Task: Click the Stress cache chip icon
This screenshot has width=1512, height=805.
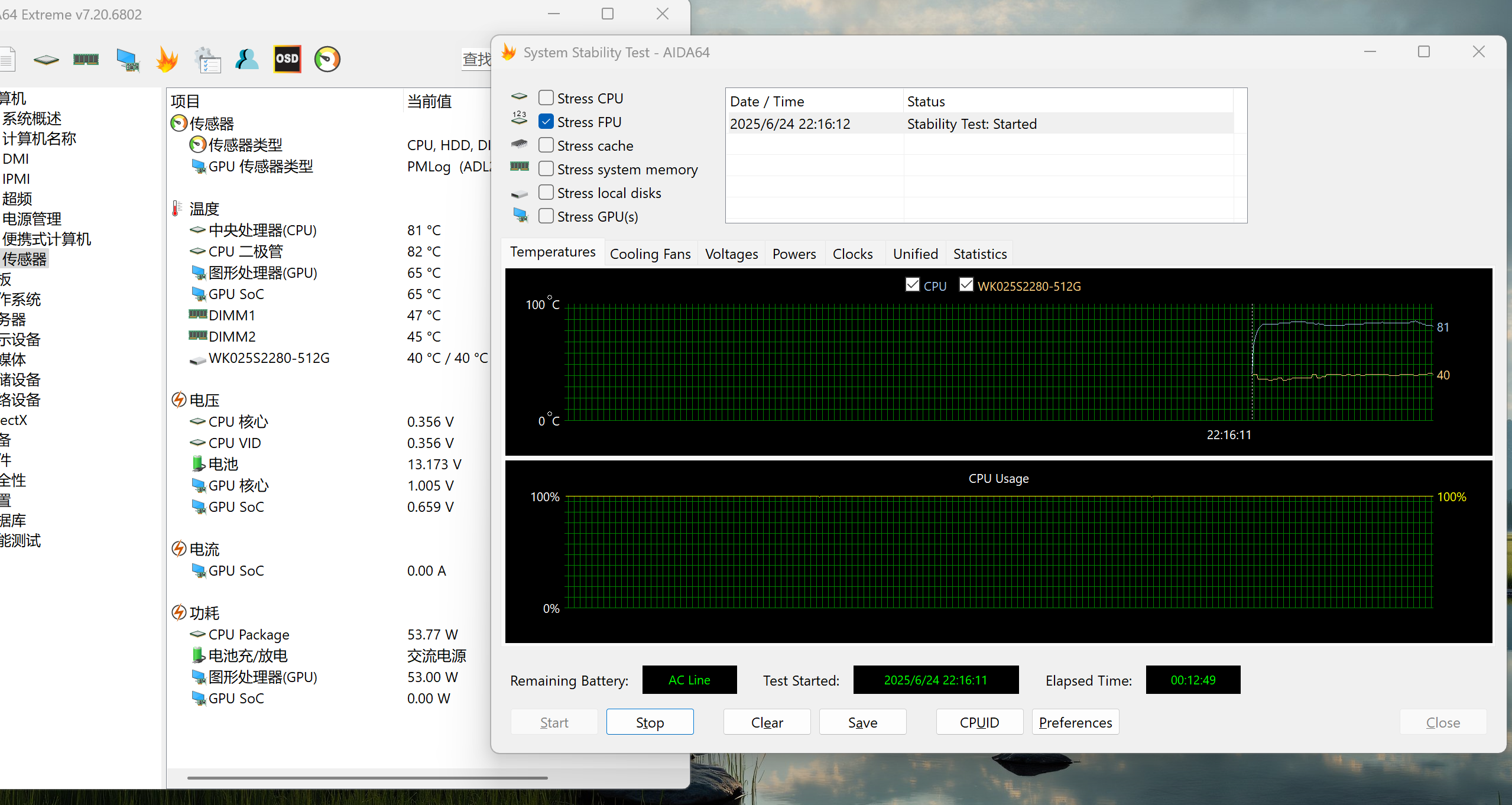Action: 519,144
